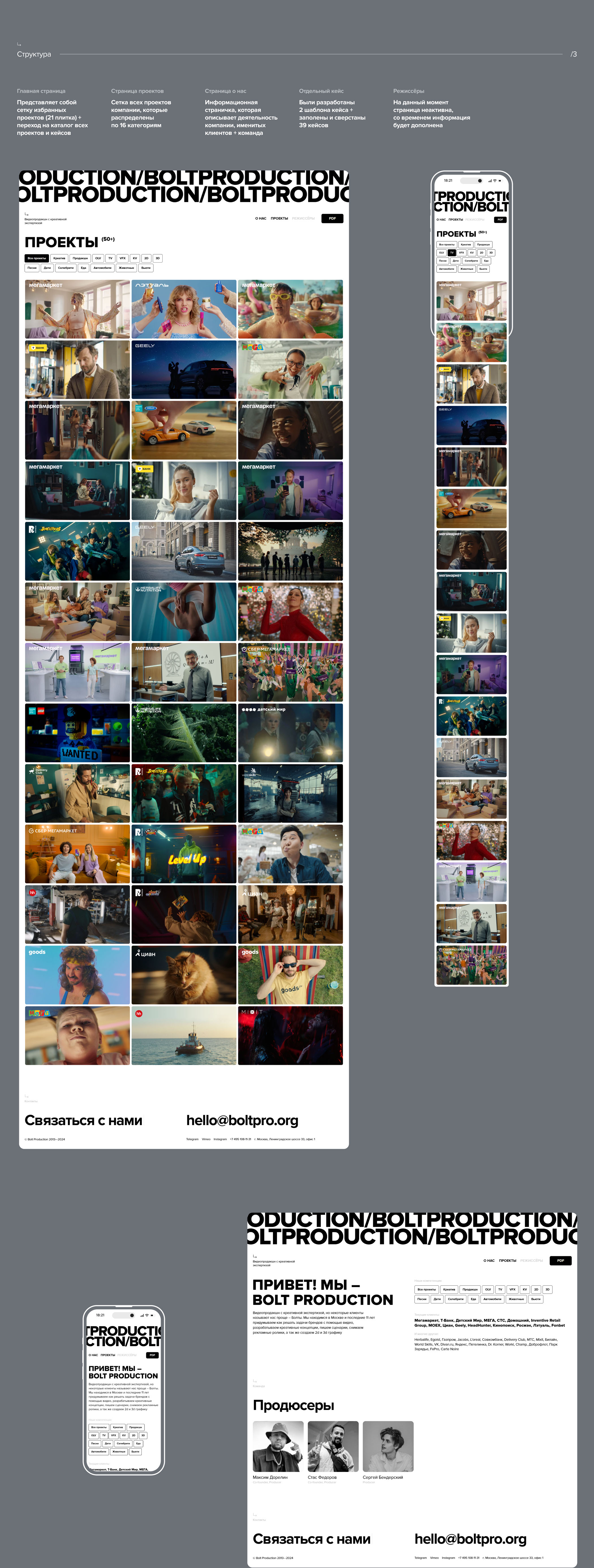Click the /3 page number marker
The image size is (594, 1568).
pos(573,54)
